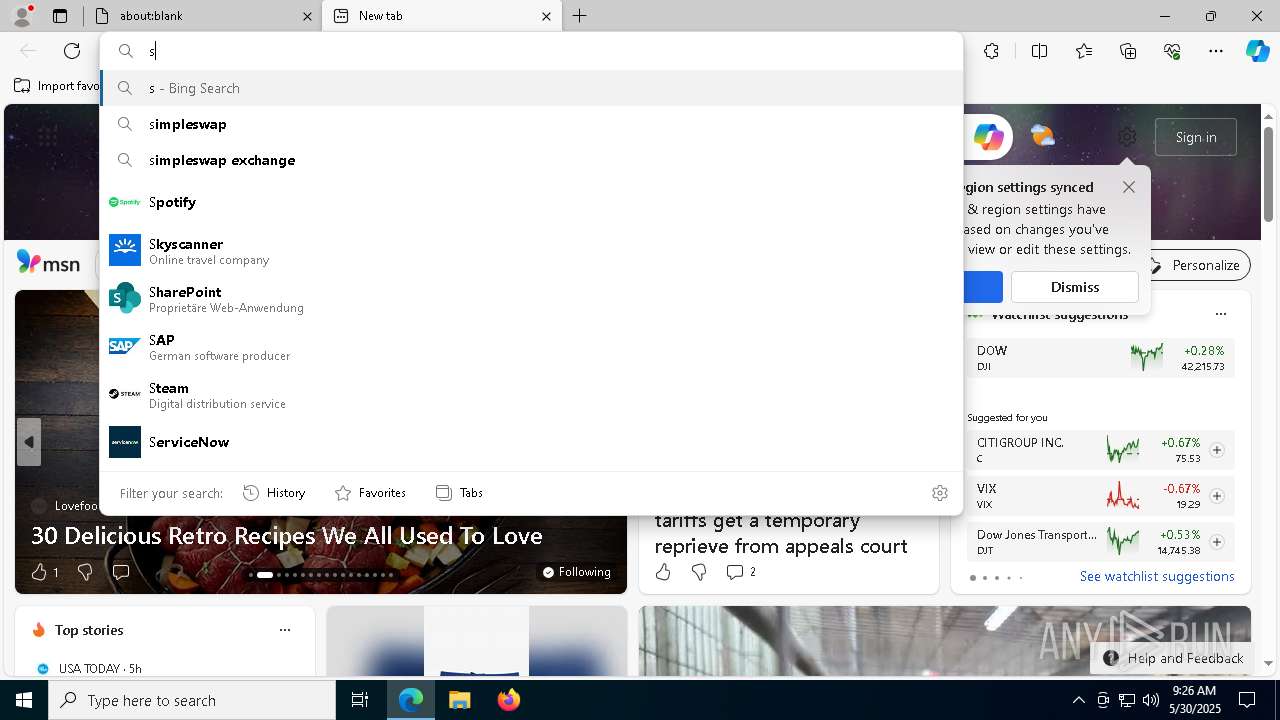The image size is (1280, 720).
Task: Dislike the Retro Recipes article
Action: click(85, 572)
